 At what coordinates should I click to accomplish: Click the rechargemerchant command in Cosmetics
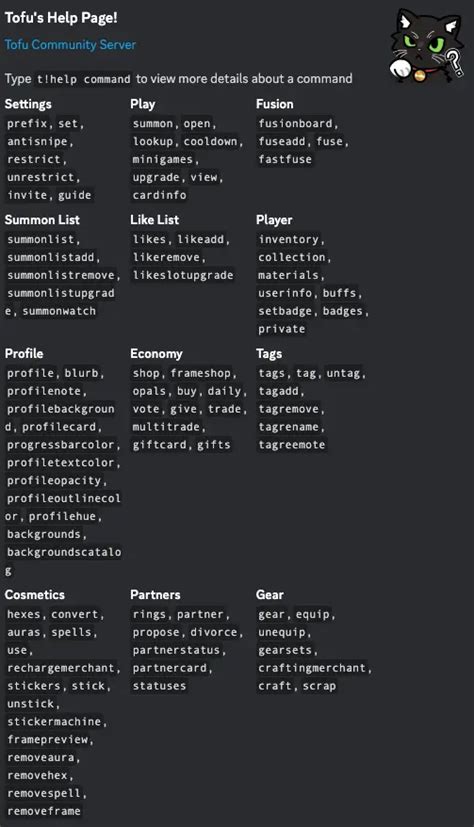click(60, 668)
